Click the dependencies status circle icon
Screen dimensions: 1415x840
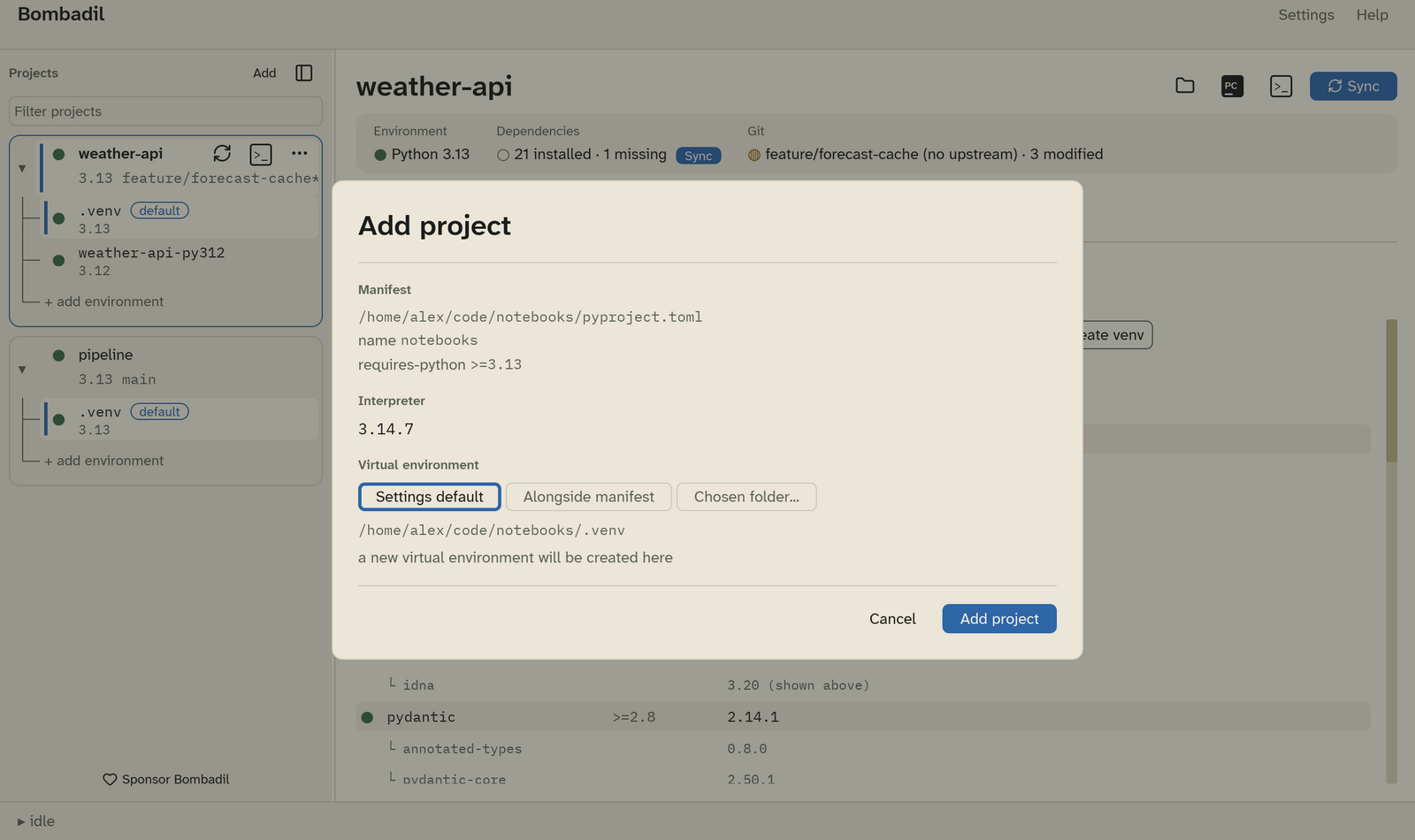coord(503,155)
